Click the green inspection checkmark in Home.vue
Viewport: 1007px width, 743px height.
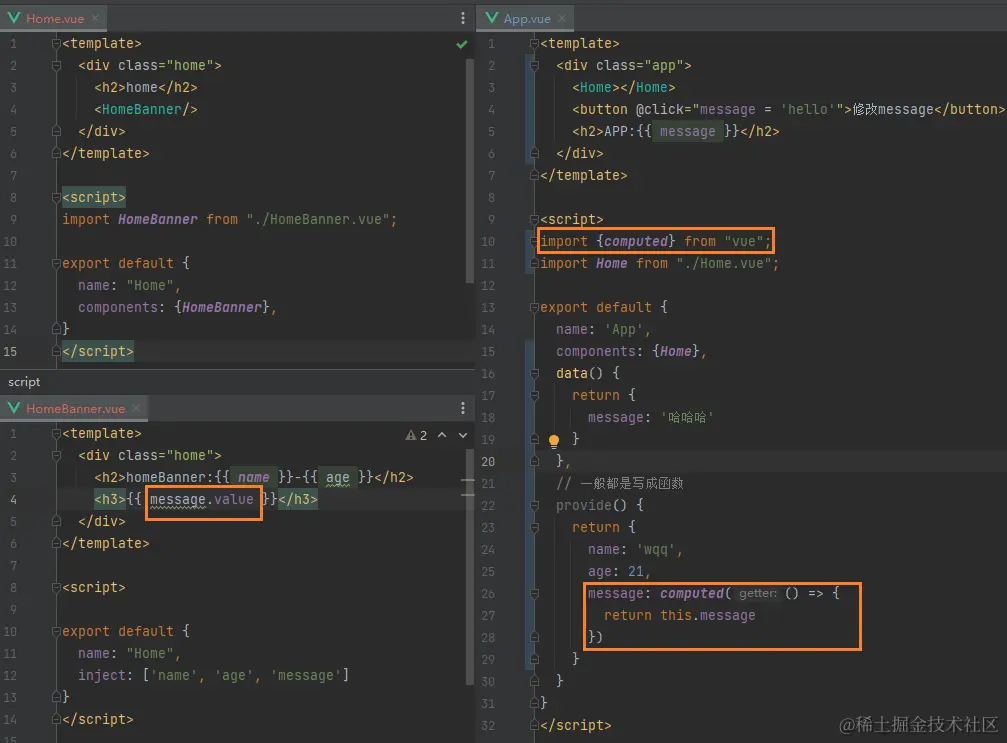[461, 44]
